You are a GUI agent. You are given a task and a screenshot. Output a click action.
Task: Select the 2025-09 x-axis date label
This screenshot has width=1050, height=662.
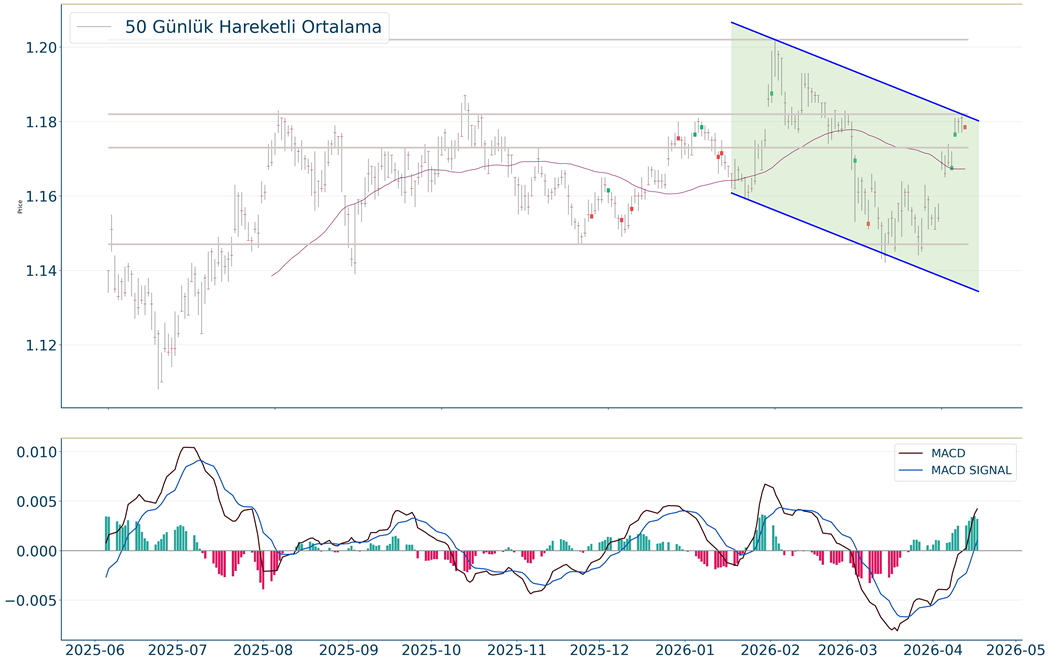coord(349,650)
